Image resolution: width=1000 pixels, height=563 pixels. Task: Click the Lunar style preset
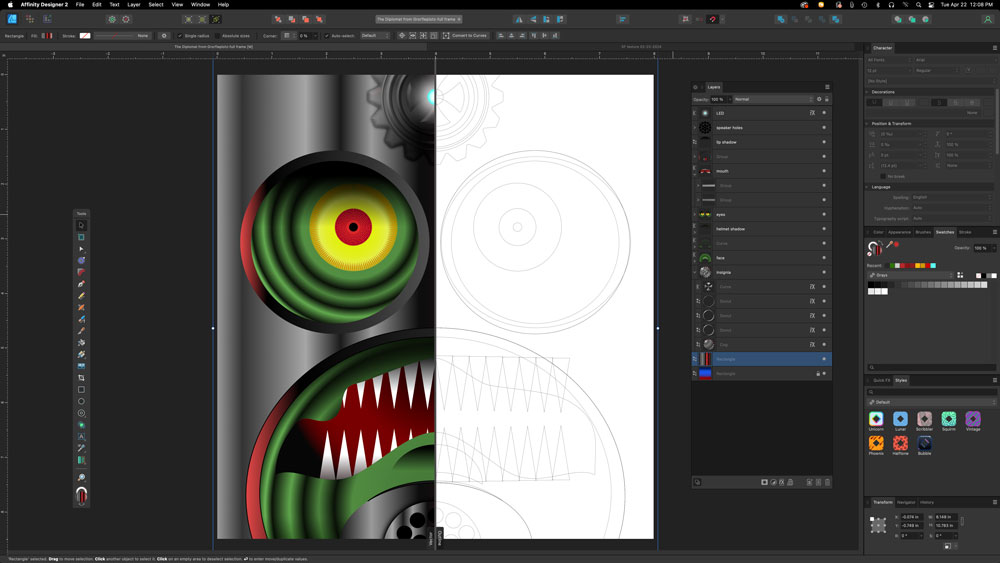900,419
